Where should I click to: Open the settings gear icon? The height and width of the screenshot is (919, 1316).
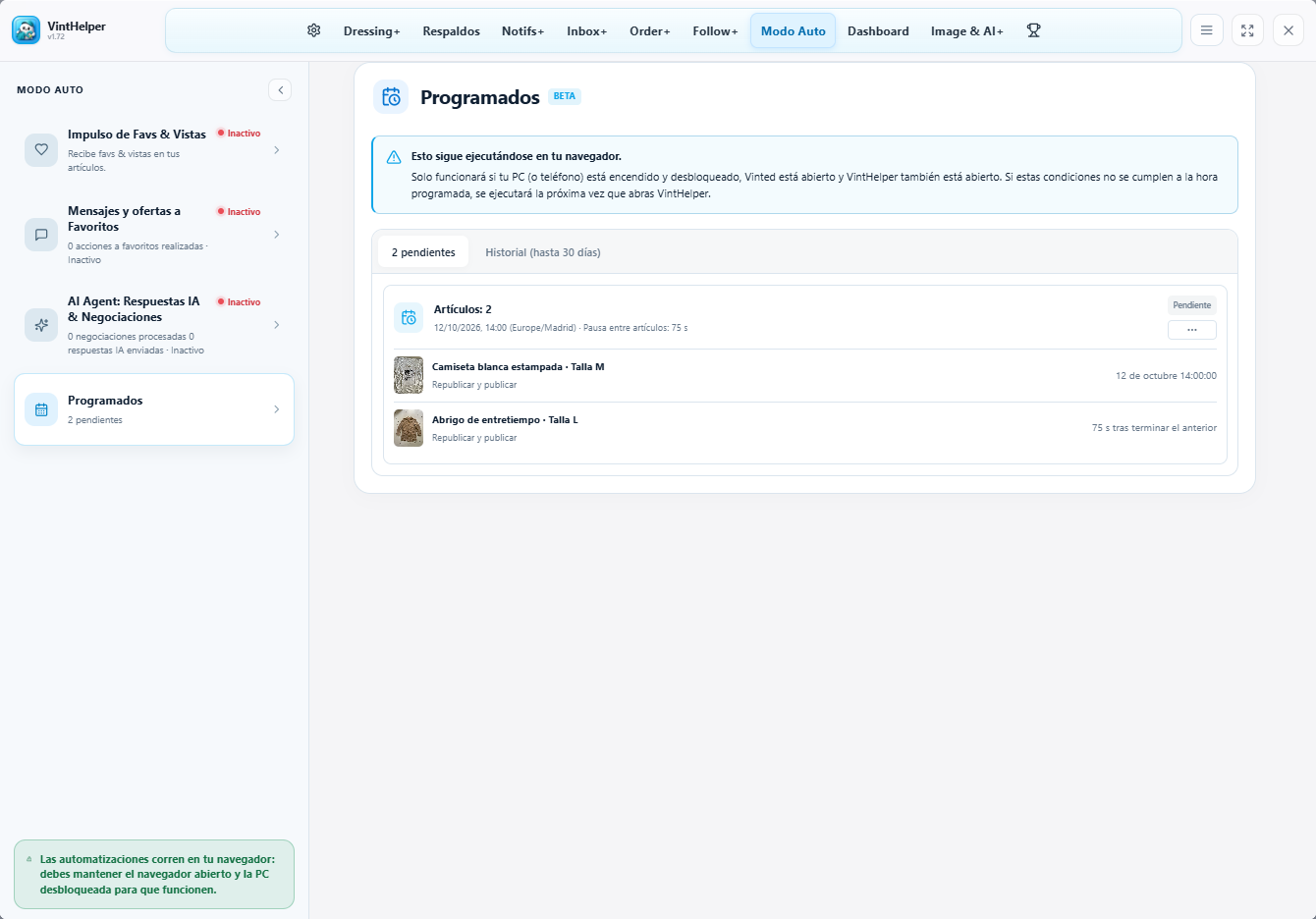[314, 30]
